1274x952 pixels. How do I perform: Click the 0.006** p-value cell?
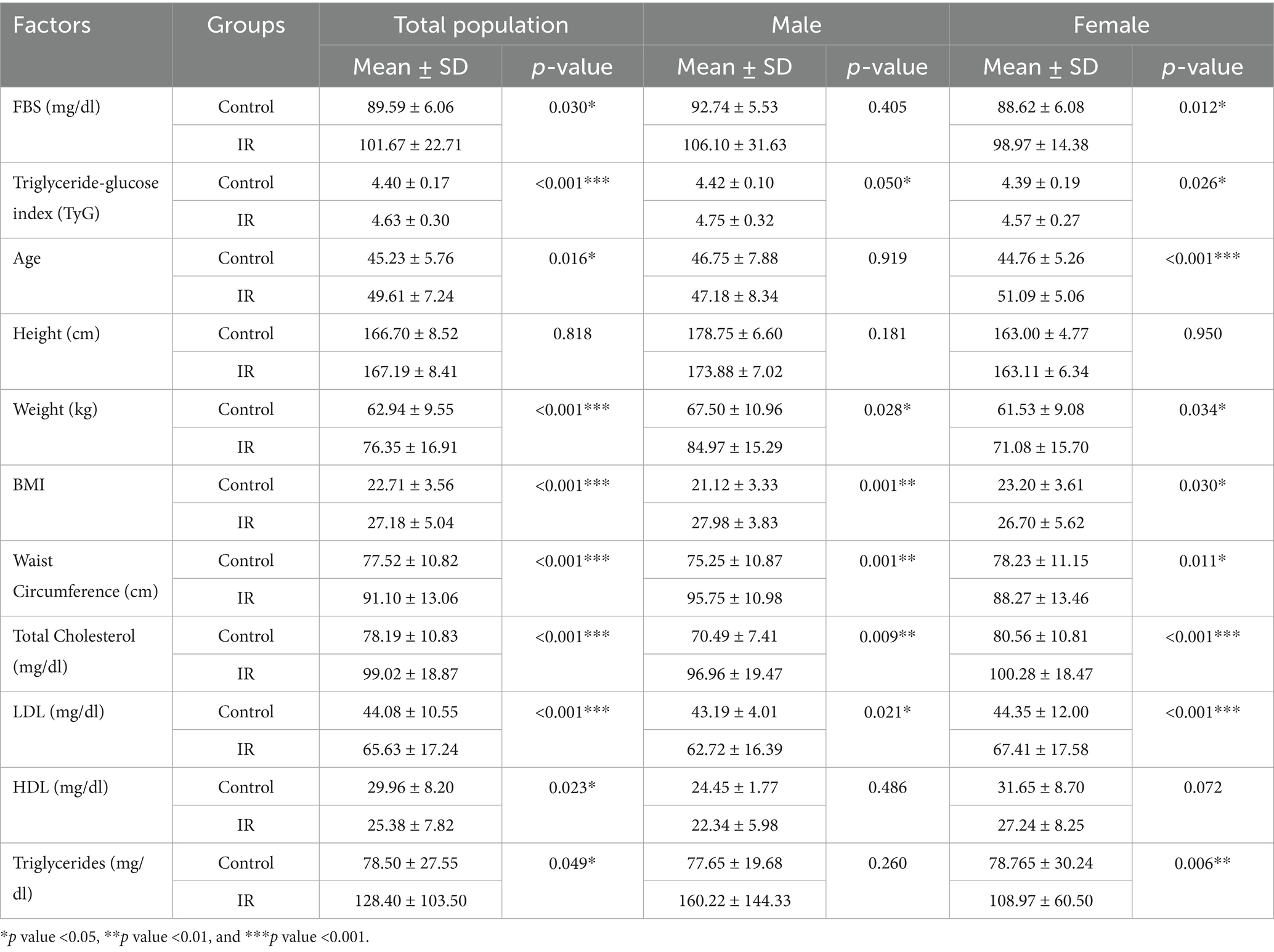pos(1202,863)
